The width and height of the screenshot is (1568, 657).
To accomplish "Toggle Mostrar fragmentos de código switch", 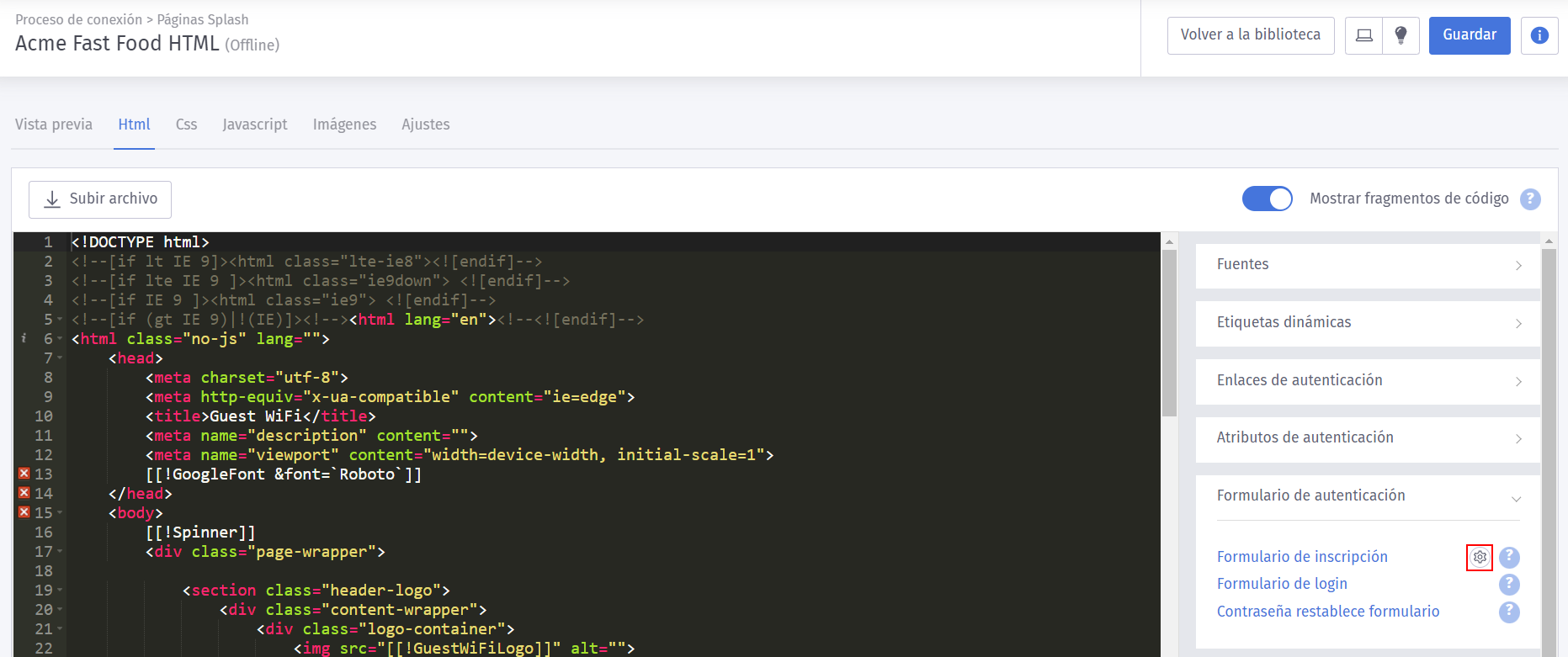I will 1267,199.
